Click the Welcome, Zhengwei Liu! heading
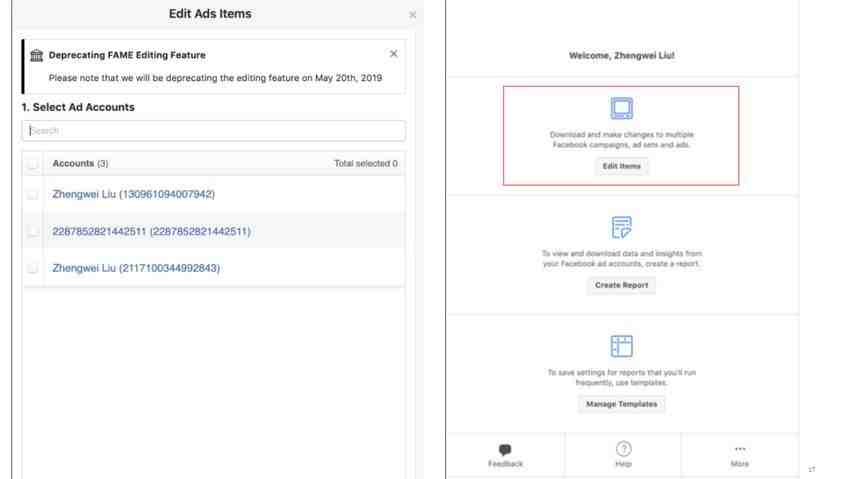 tap(621, 56)
